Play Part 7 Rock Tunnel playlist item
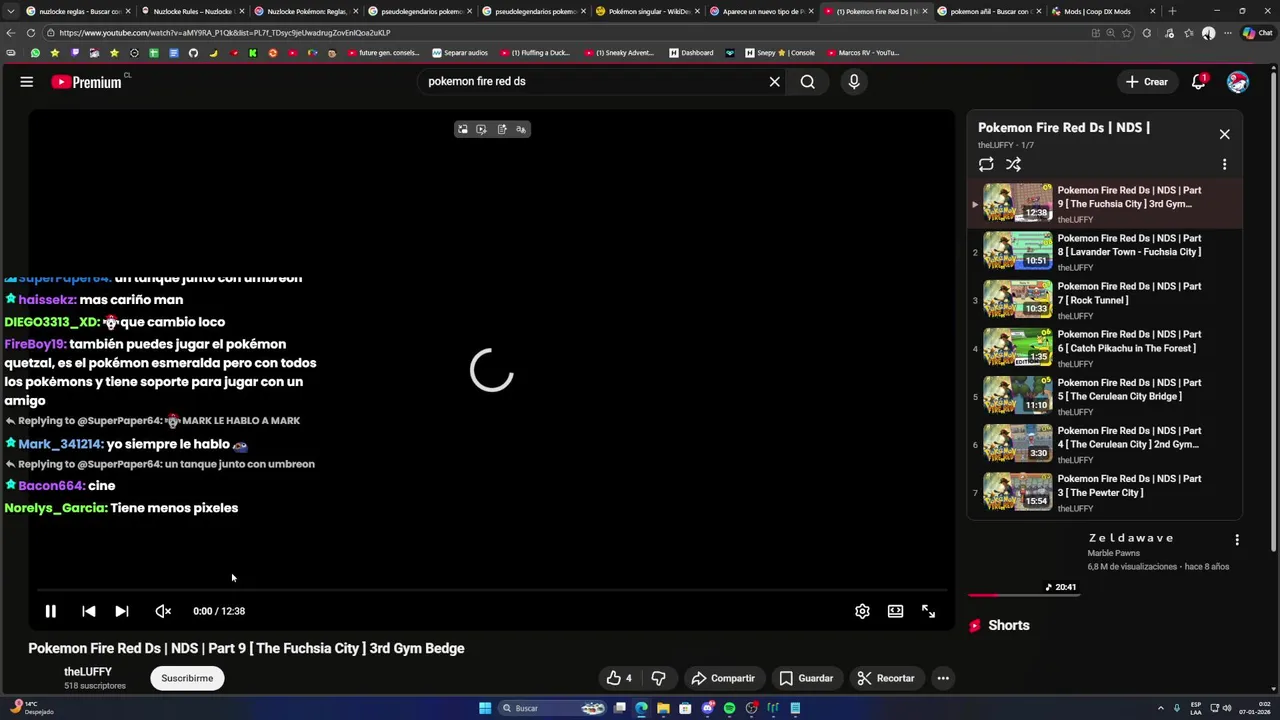Image resolution: width=1280 pixels, height=720 pixels. (1105, 300)
